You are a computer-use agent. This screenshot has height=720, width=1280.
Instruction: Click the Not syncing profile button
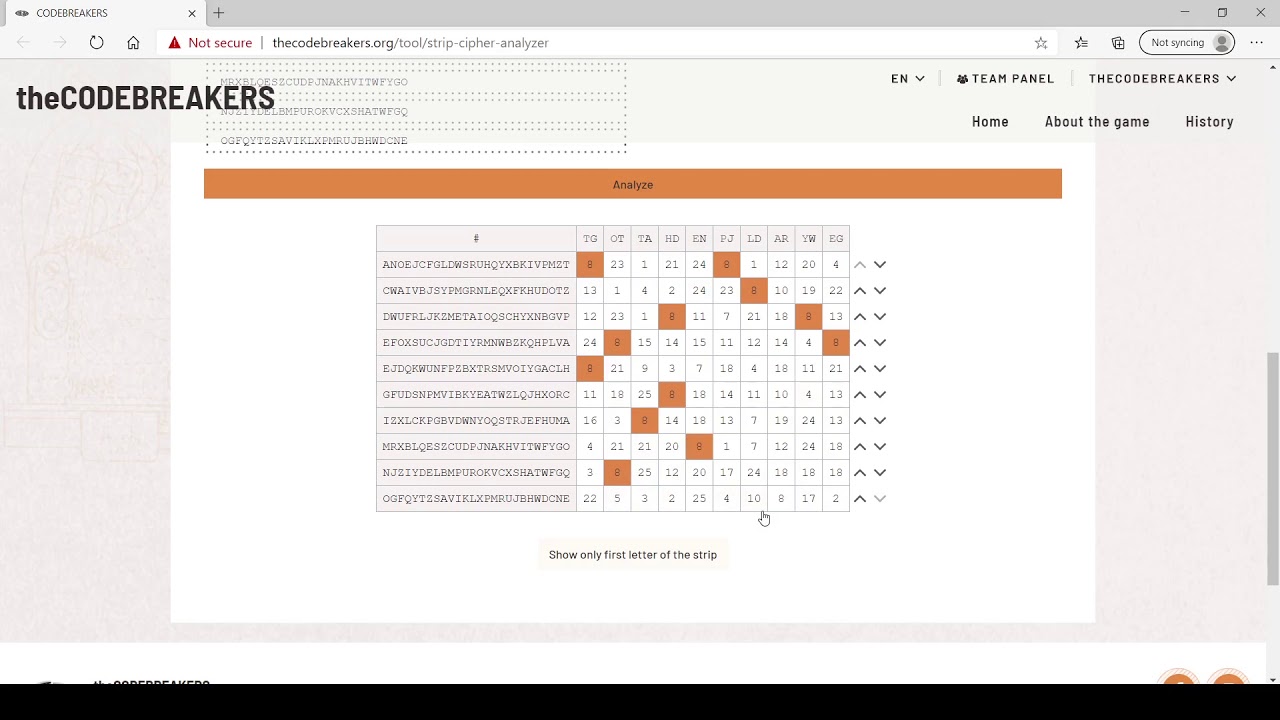(1187, 43)
